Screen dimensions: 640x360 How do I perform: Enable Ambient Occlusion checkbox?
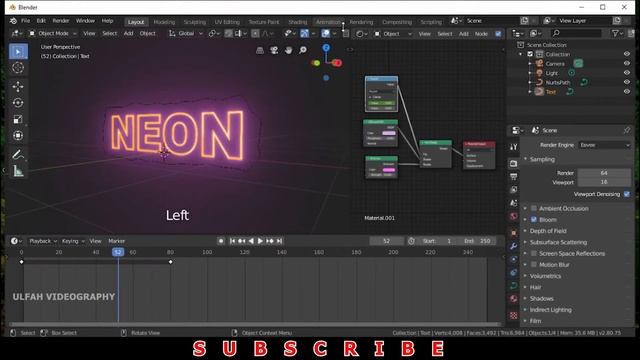pyautogui.click(x=533, y=208)
